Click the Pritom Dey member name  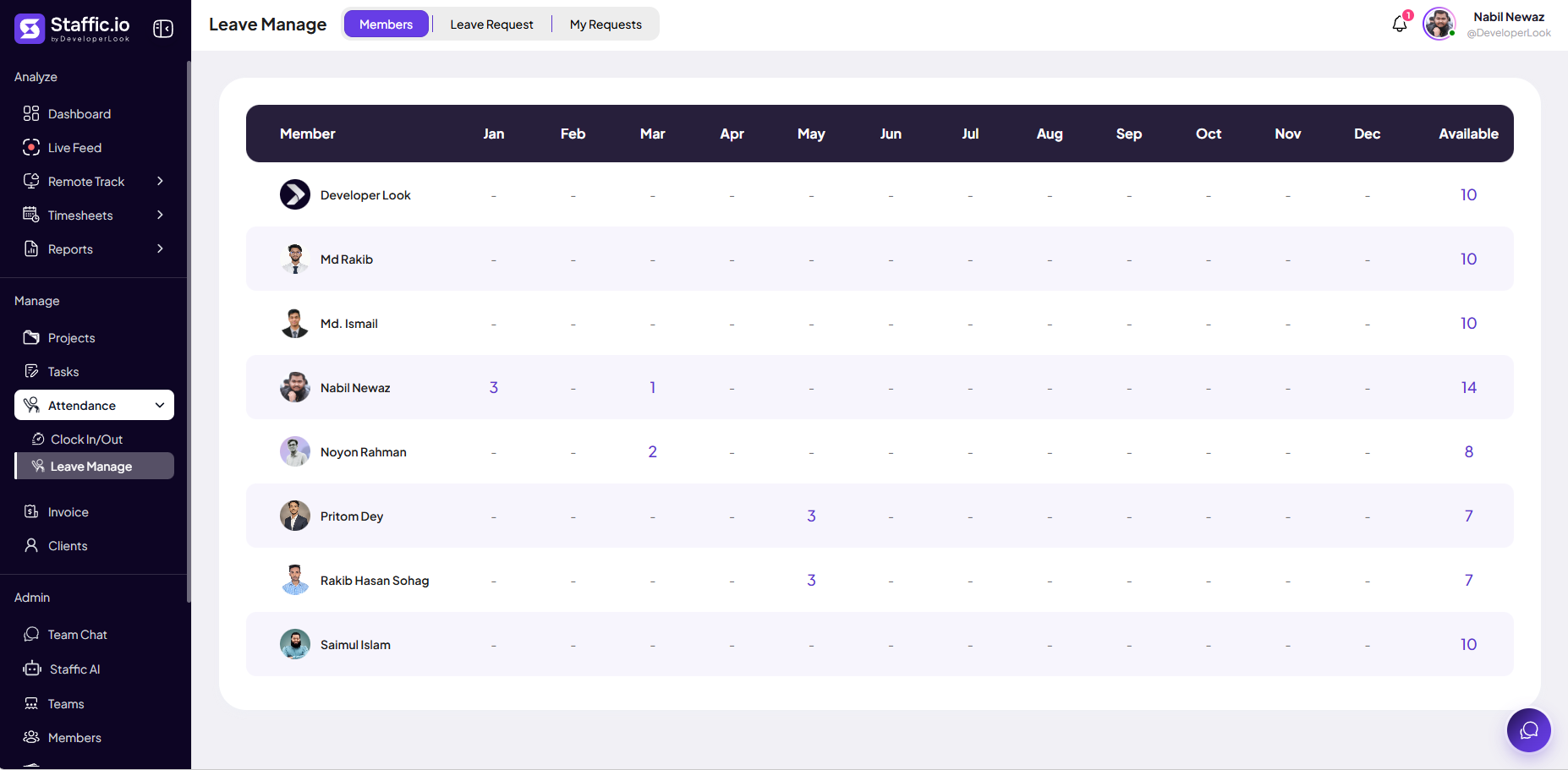tap(352, 516)
